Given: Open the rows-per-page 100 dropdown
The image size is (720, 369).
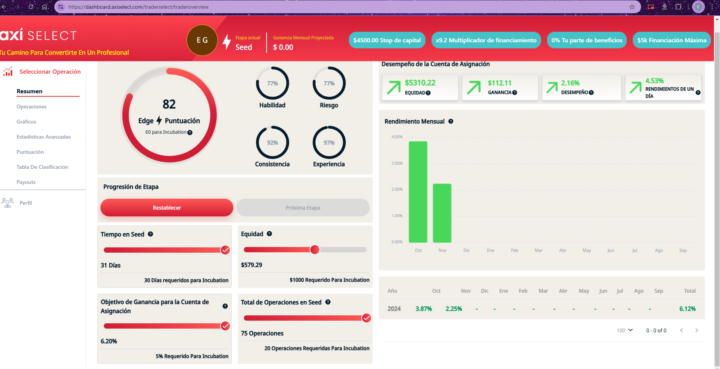Looking at the screenshot, I should 624,330.
